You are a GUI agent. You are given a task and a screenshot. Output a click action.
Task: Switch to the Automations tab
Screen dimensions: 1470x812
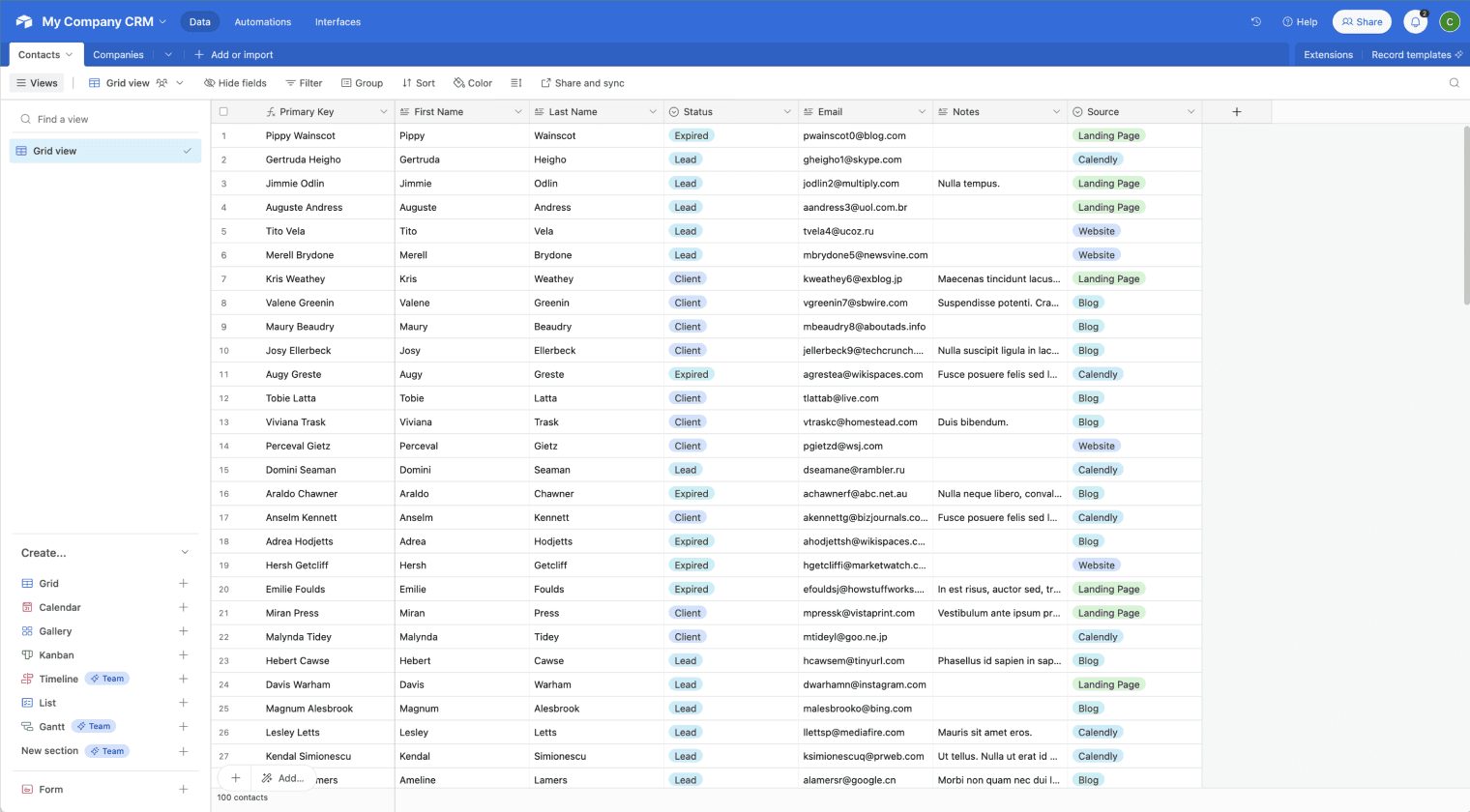pyautogui.click(x=262, y=21)
